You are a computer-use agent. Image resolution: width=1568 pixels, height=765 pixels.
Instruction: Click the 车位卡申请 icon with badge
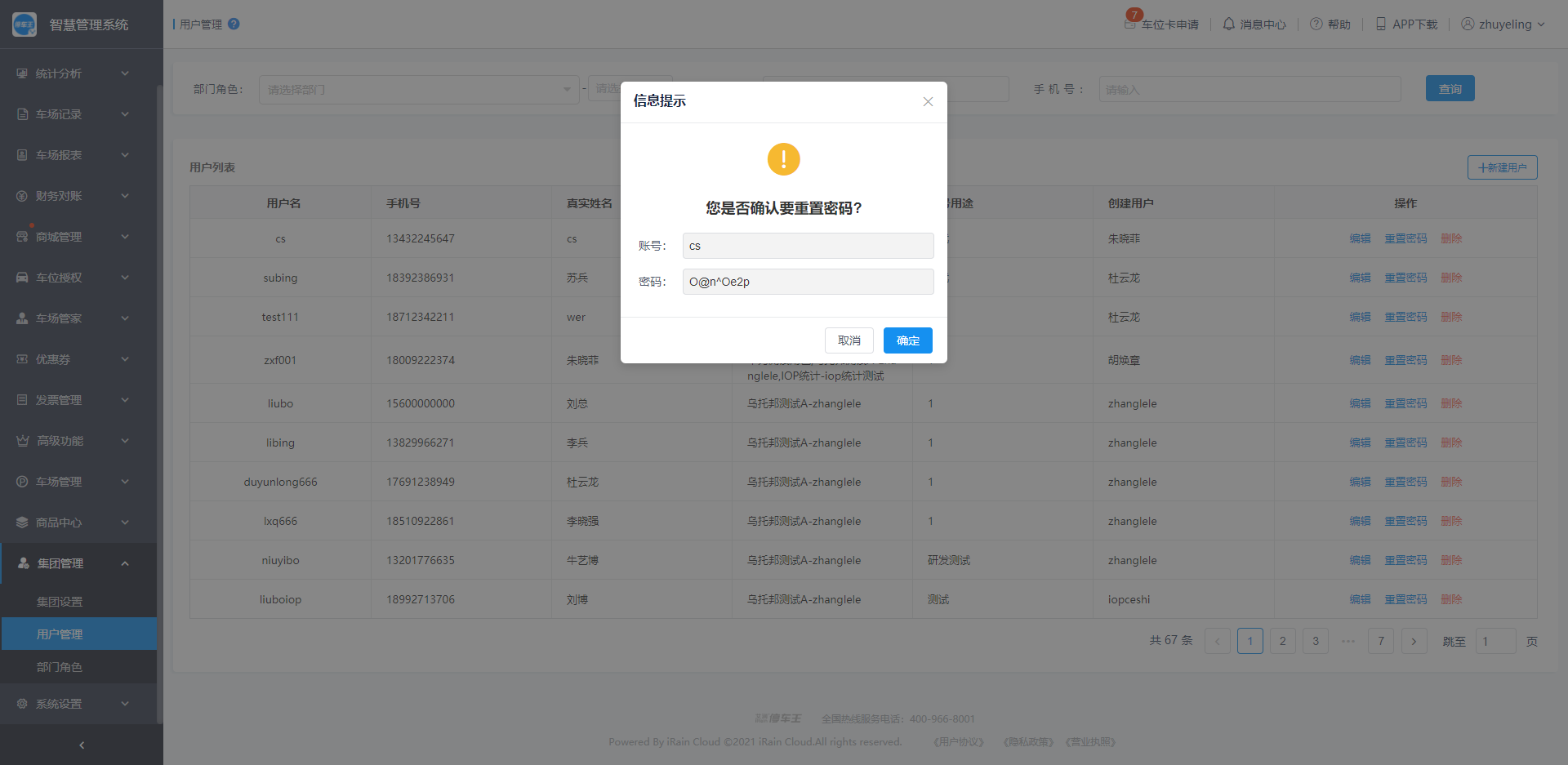[x=1130, y=23]
